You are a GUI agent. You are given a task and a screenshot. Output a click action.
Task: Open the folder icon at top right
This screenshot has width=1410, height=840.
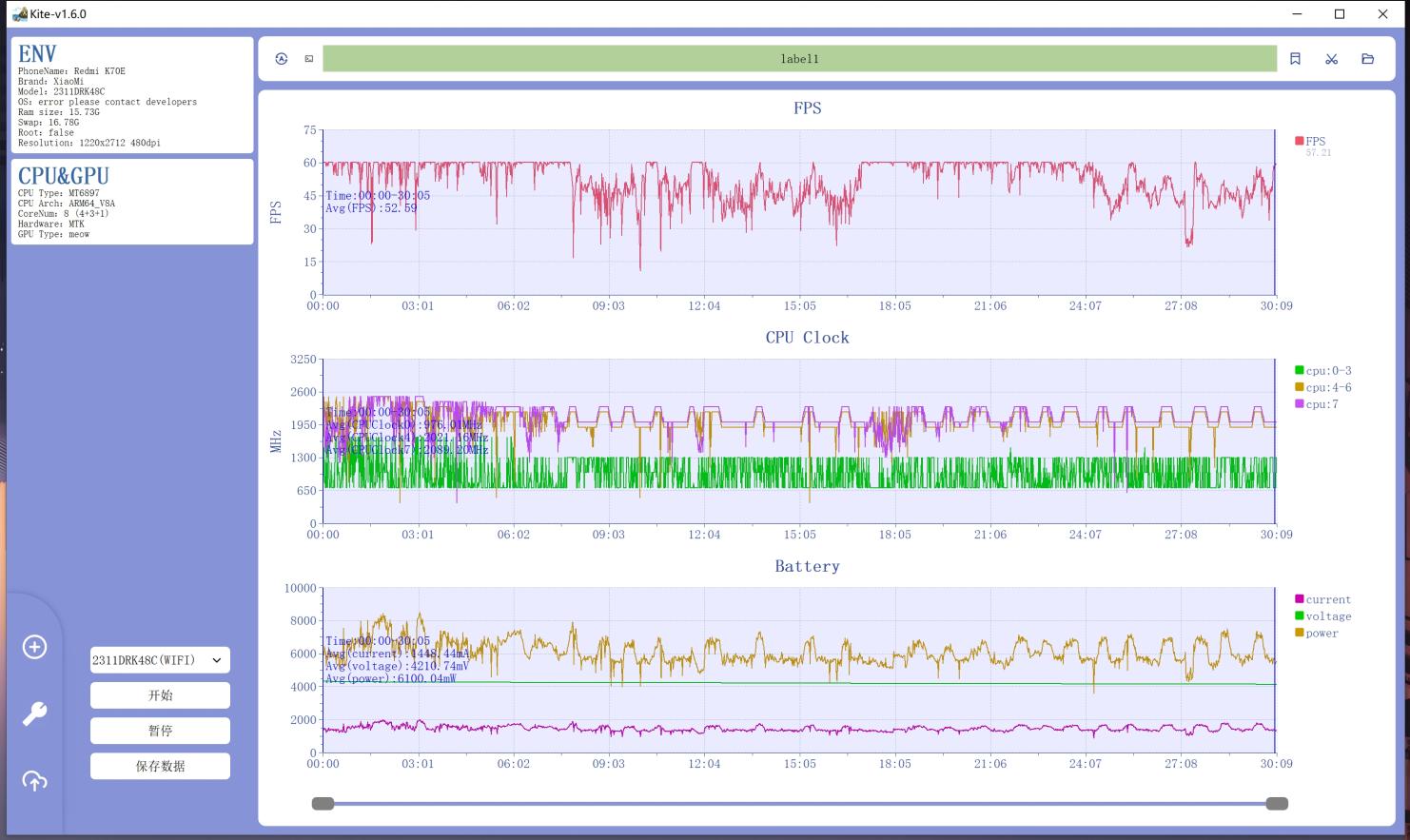pos(1367,59)
